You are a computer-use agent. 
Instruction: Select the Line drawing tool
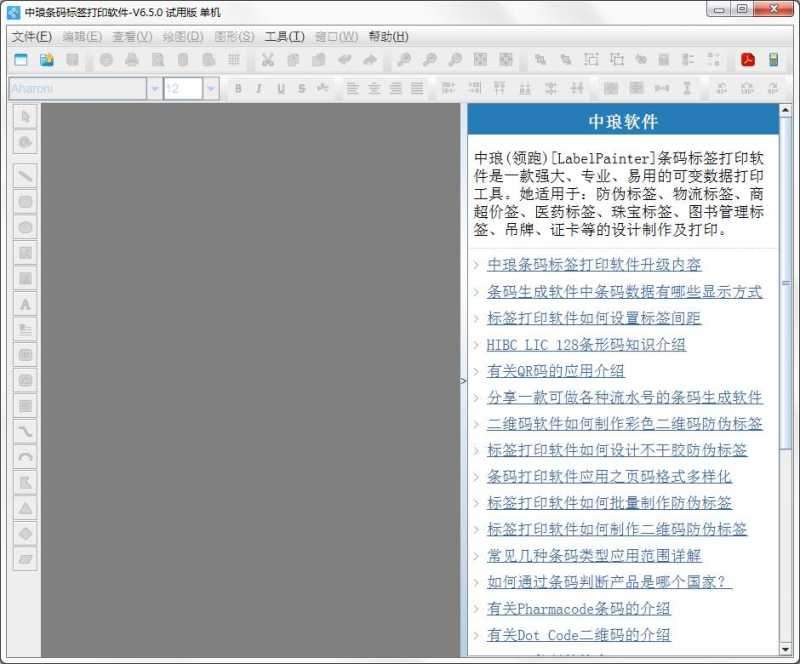pos(25,176)
